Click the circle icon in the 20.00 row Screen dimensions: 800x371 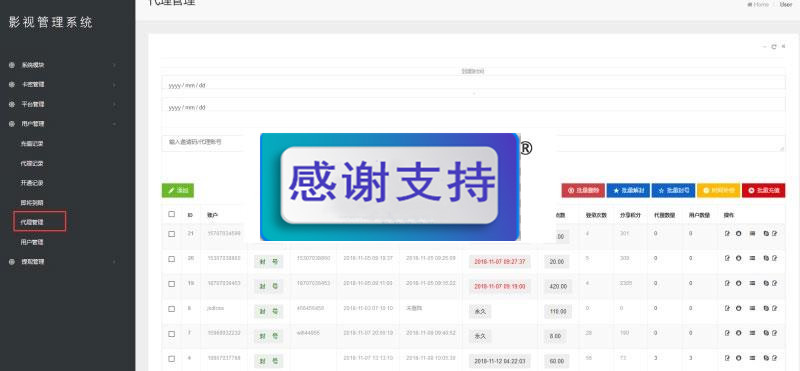[x=738, y=258]
